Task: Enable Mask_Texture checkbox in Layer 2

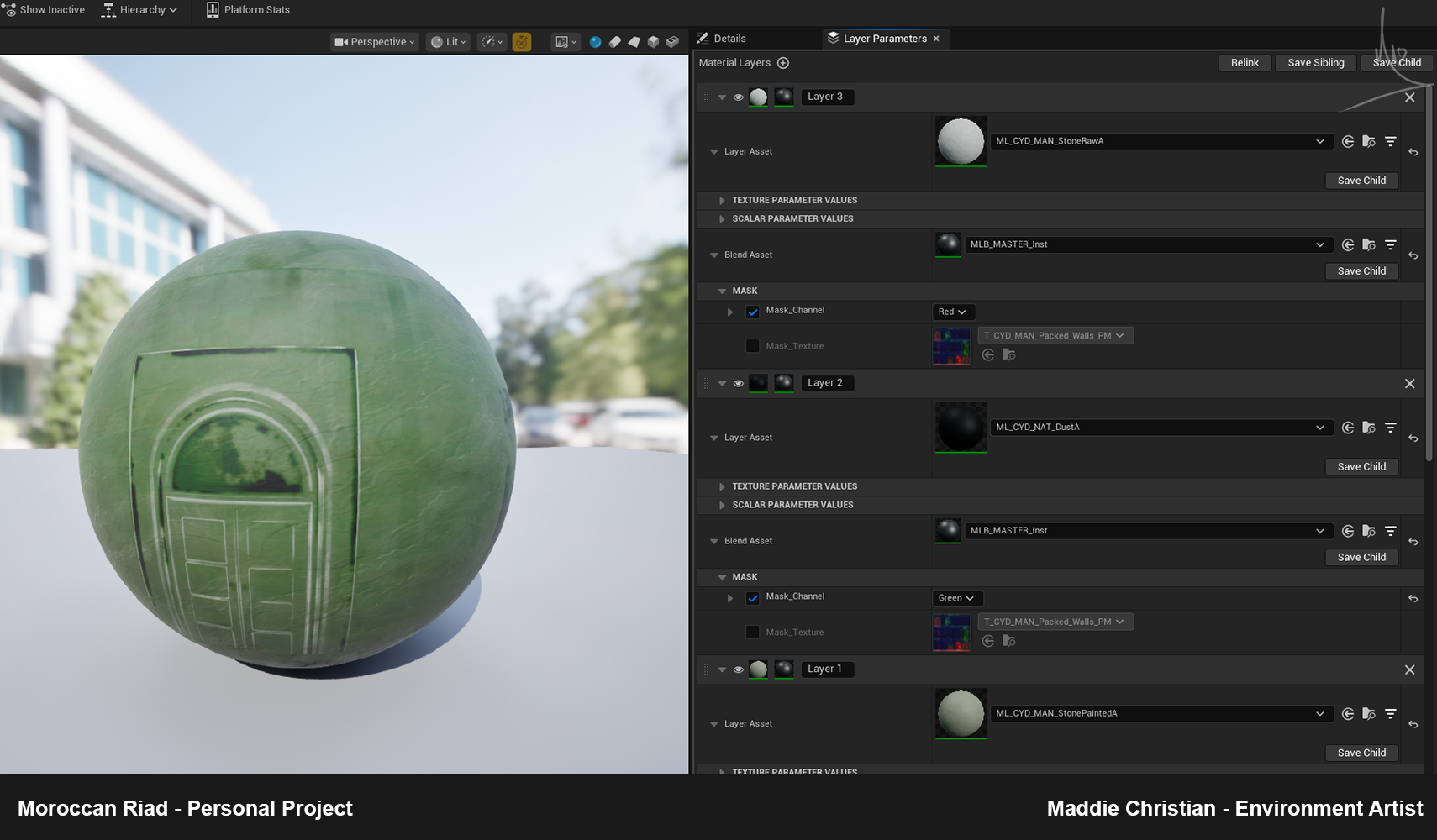Action: click(753, 633)
